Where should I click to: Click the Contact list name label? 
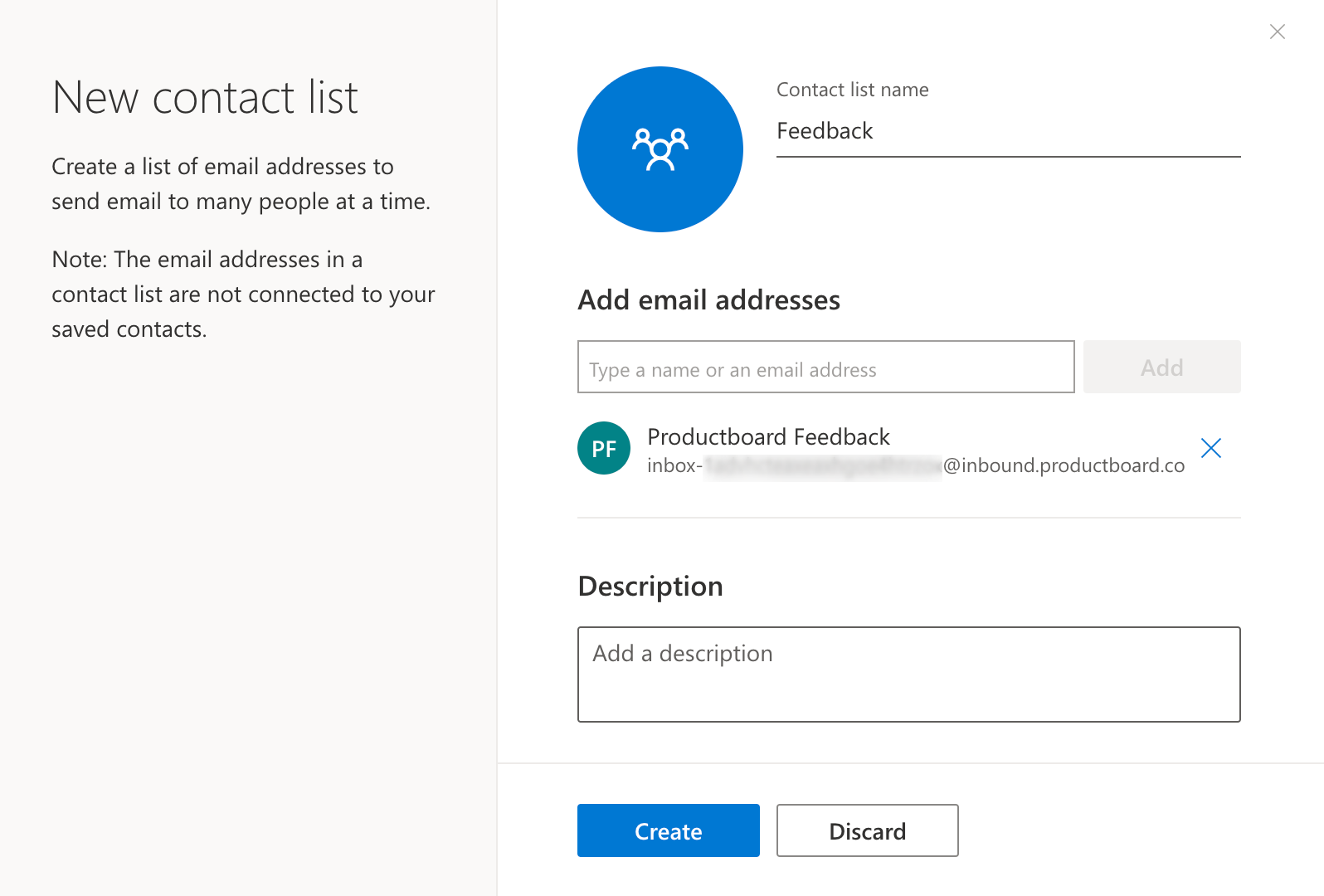853,90
